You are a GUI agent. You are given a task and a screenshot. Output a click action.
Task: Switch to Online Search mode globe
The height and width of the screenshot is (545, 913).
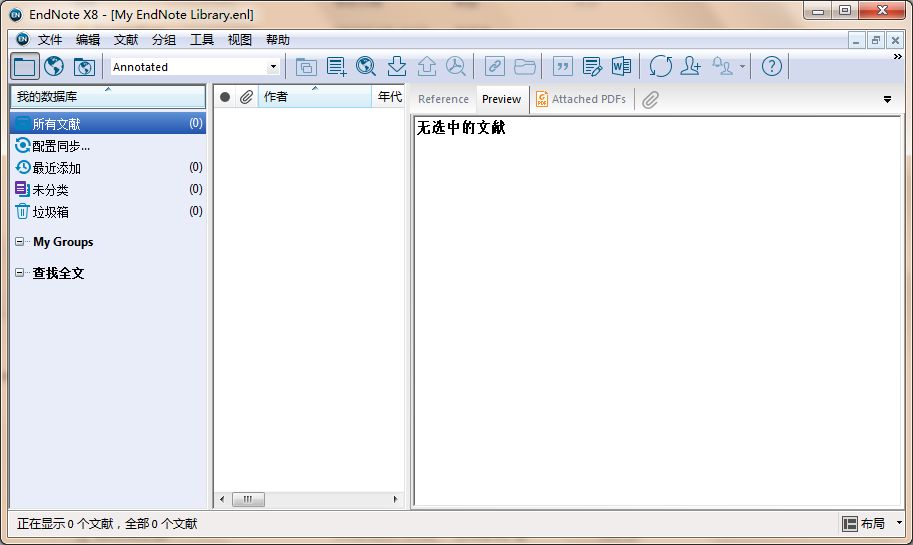tap(54, 66)
